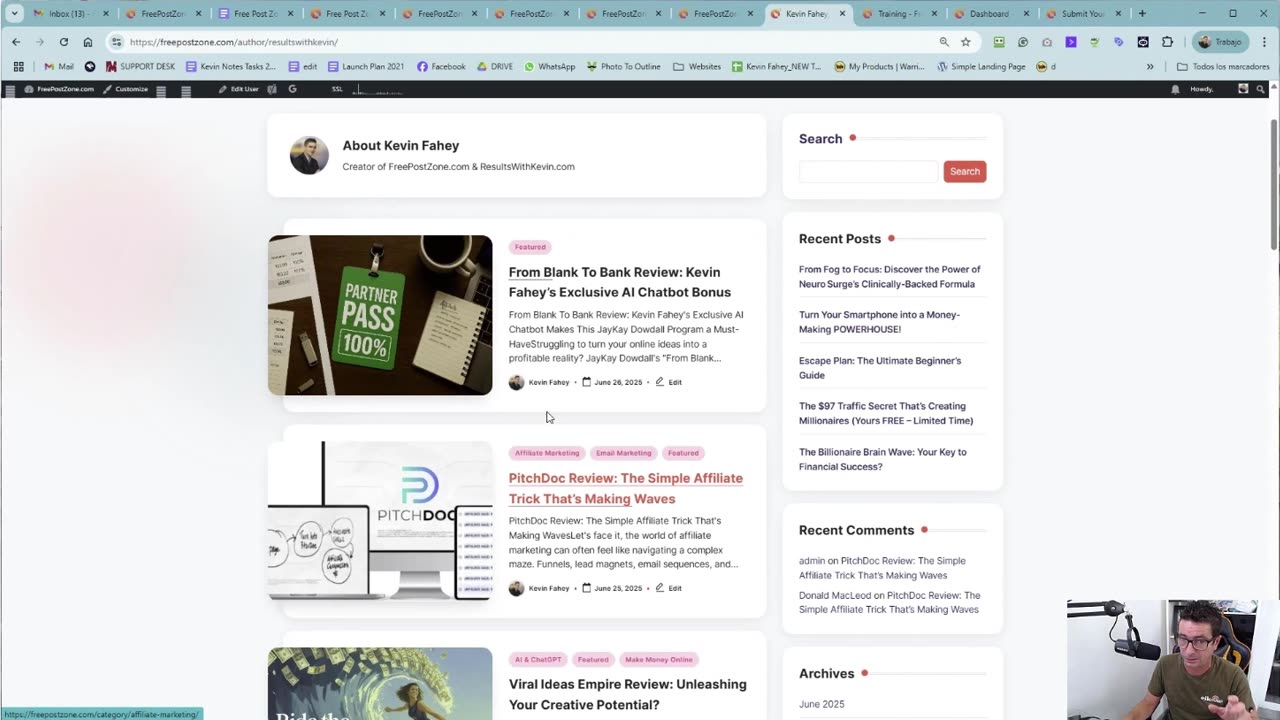Screen dimensions: 1280x720
Task: Open the Todos los marcadores folder
Action: click(1224, 66)
